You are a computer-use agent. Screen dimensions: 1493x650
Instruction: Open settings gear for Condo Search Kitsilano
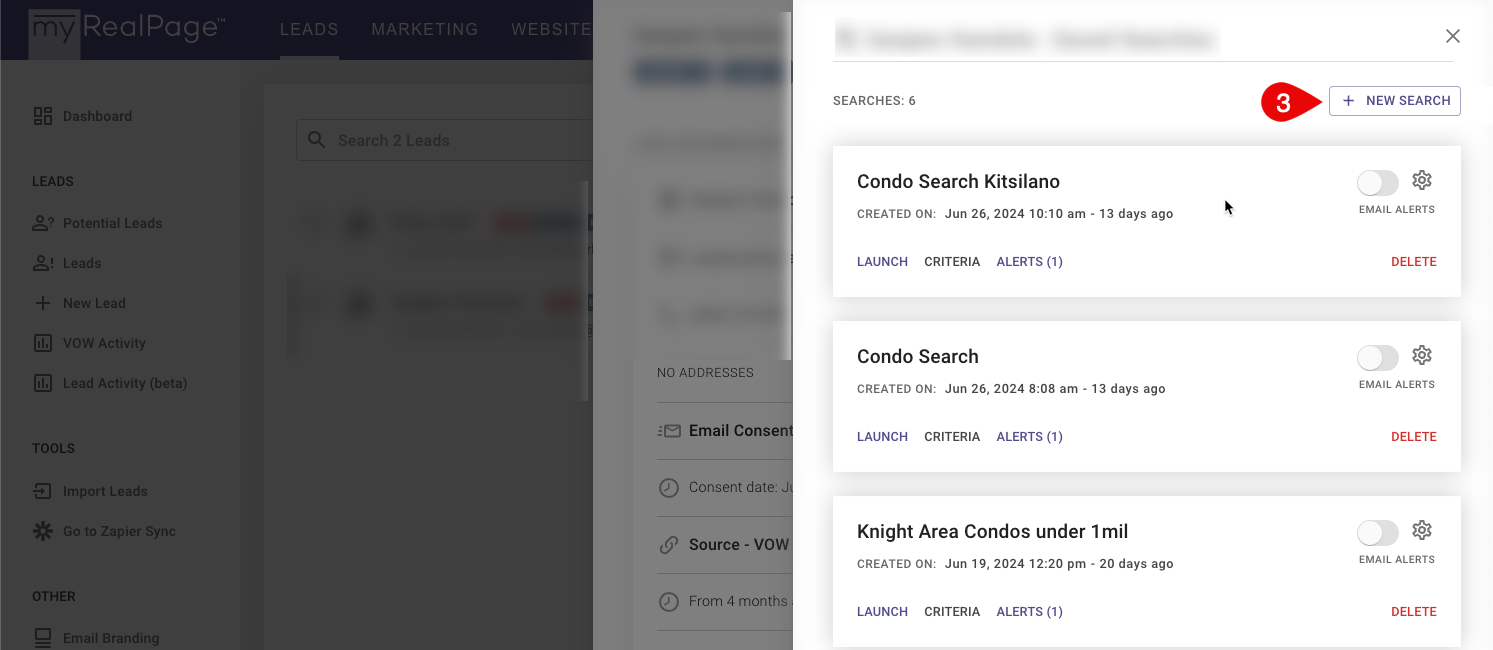click(1422, 180)
